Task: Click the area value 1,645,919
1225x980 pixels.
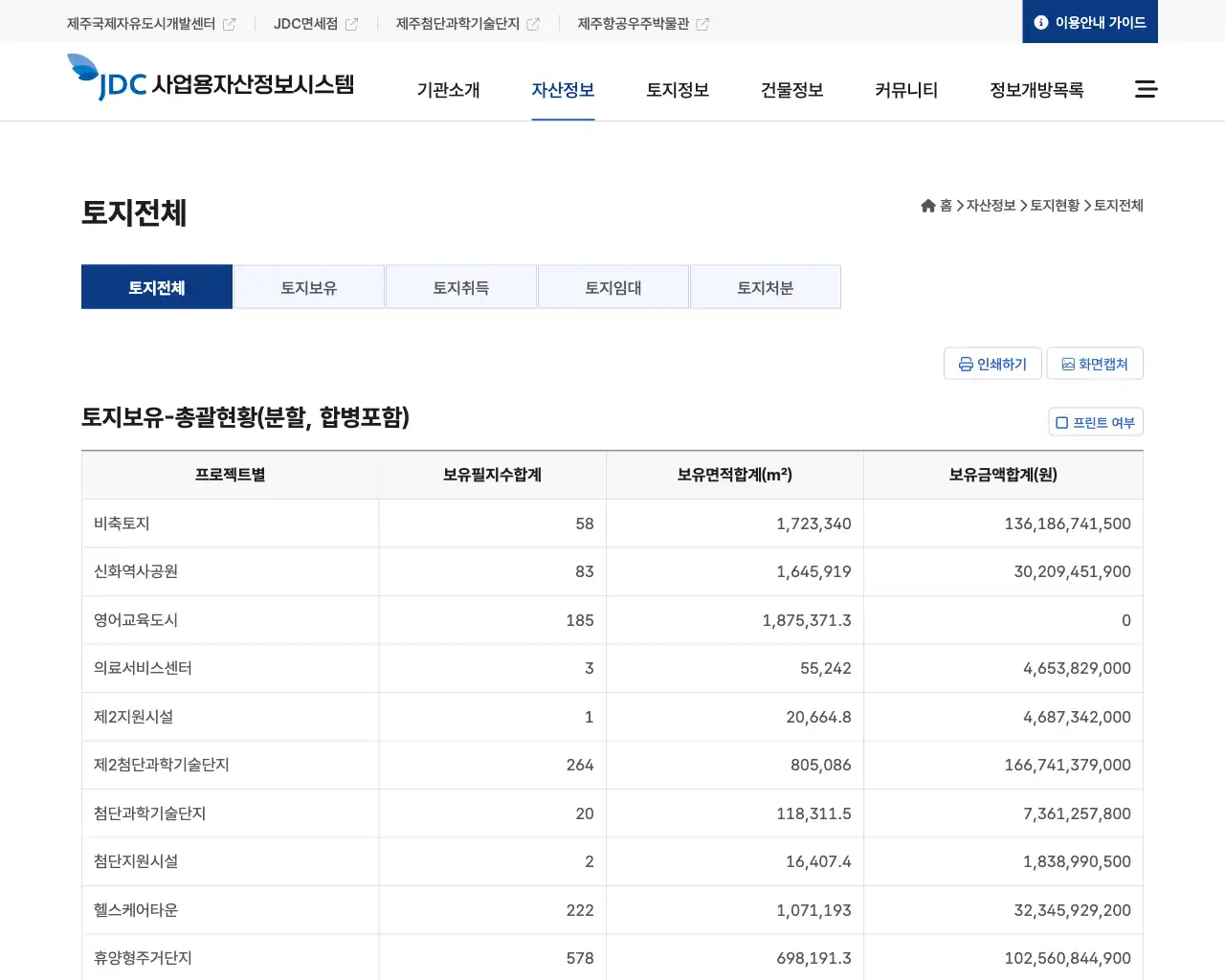Action: pos(813,571)
